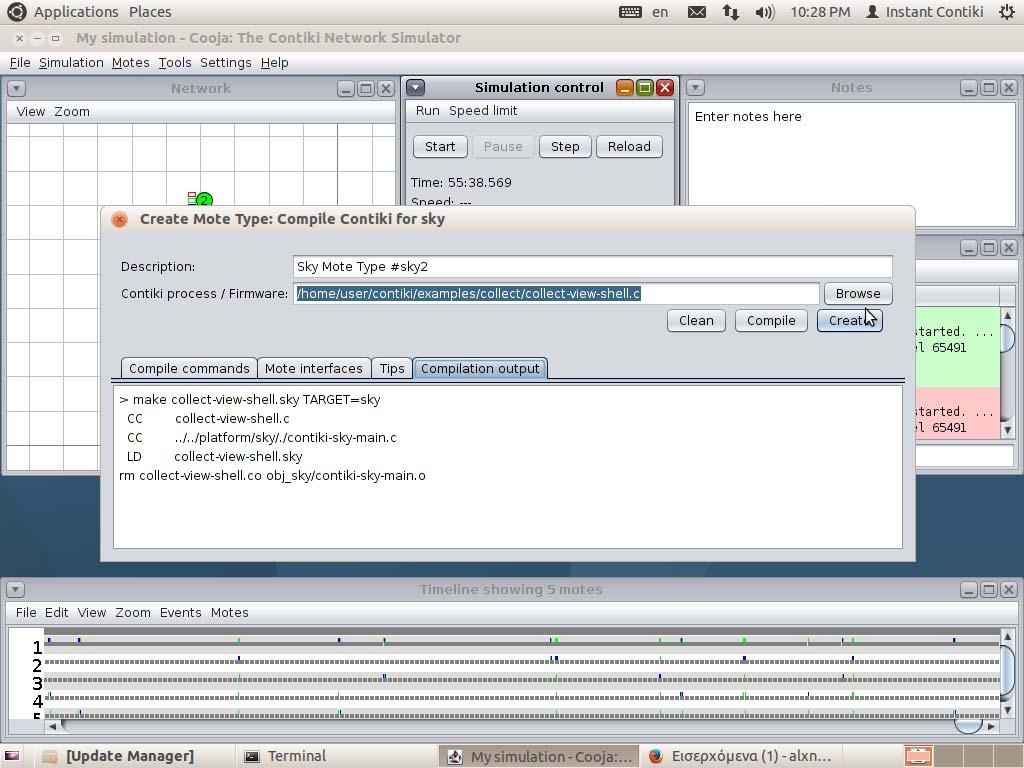Image resolution: width=1024 pixels, height=768 pixels.
Task: Open the Simulation menu
Action: pyautogui.click(x=71, y=63)
